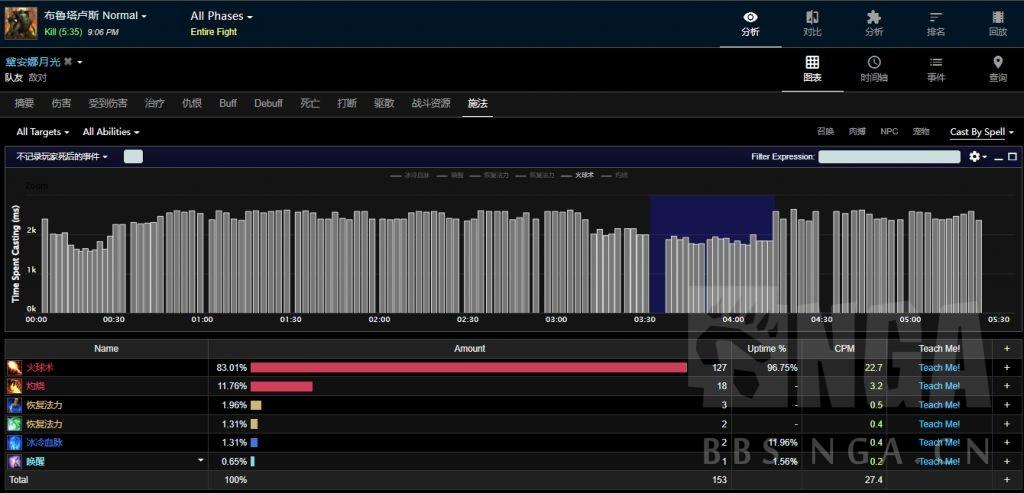Click the 火球术 fireball spell icon

pyautogui.click(x=15, y=367)
